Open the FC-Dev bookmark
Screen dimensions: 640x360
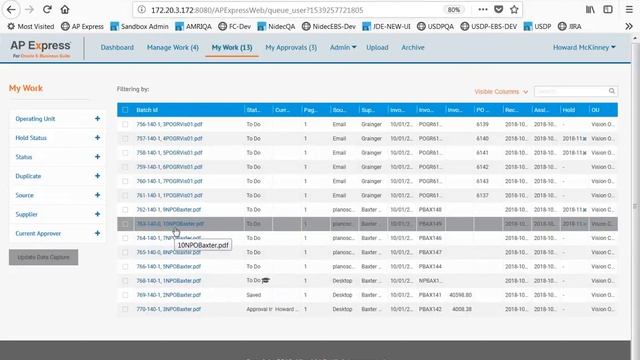pyautogui.click(x=234, y=27)
